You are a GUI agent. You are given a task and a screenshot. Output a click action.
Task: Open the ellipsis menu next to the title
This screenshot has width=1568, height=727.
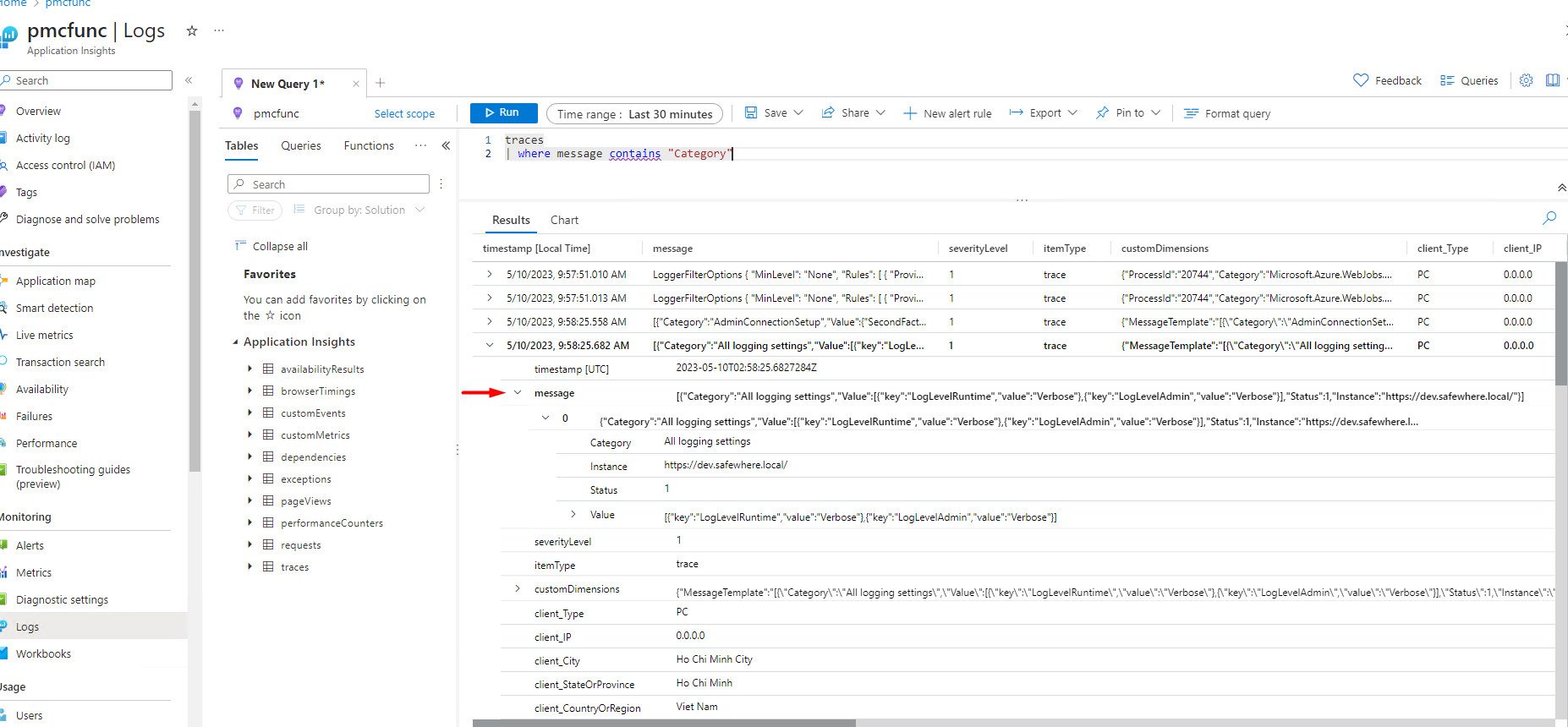pos(219,30)
